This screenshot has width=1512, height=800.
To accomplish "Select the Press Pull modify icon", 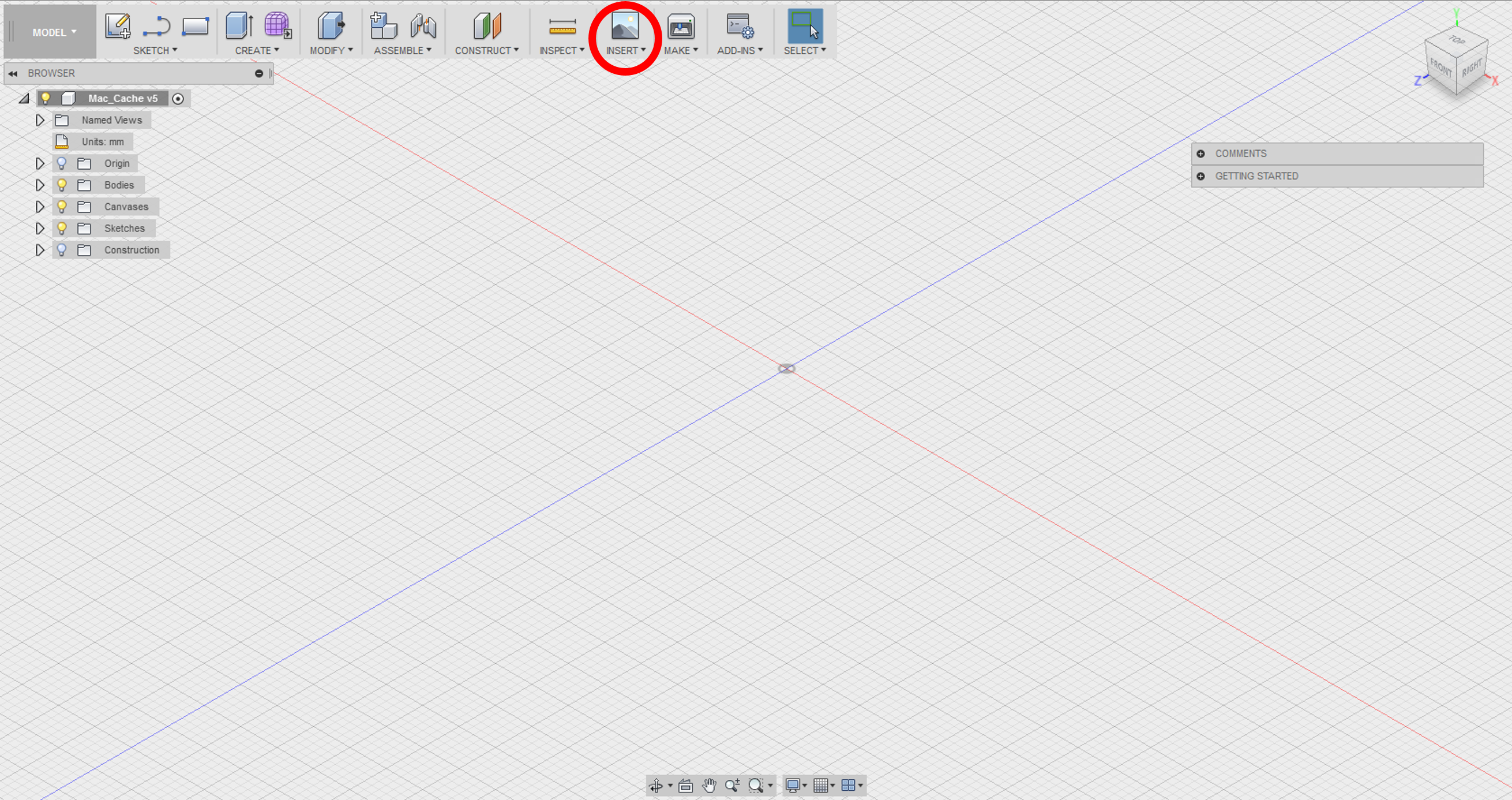I will [x=331, y=27].
